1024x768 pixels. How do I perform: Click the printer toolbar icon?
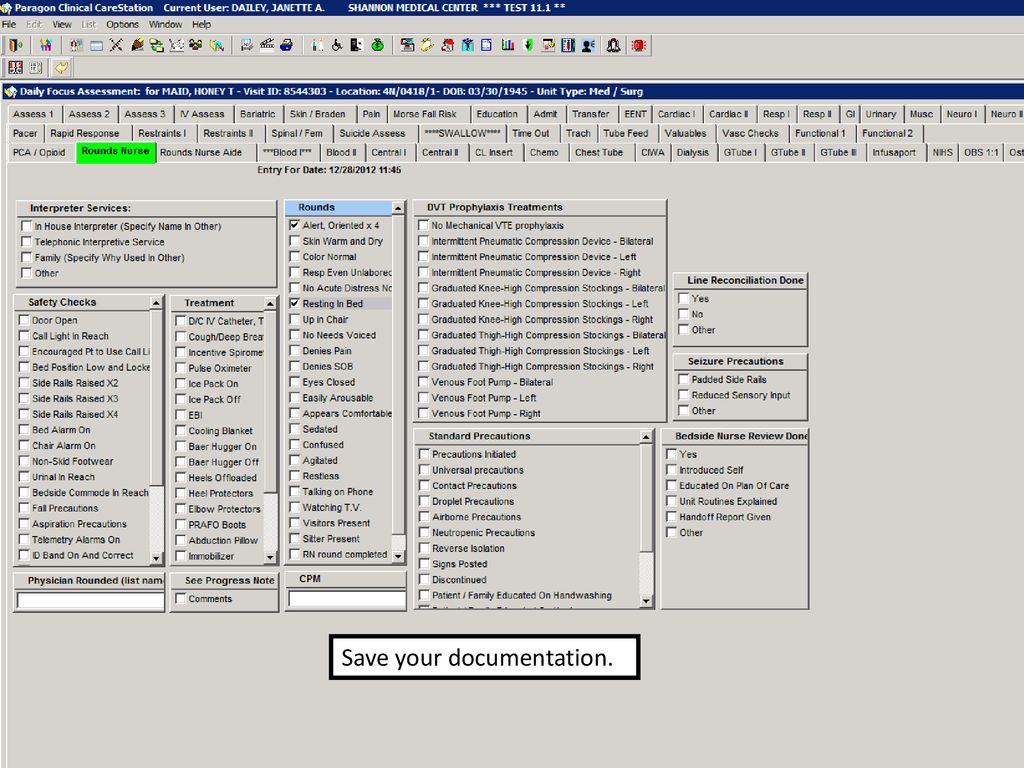(x=287, y=45)
